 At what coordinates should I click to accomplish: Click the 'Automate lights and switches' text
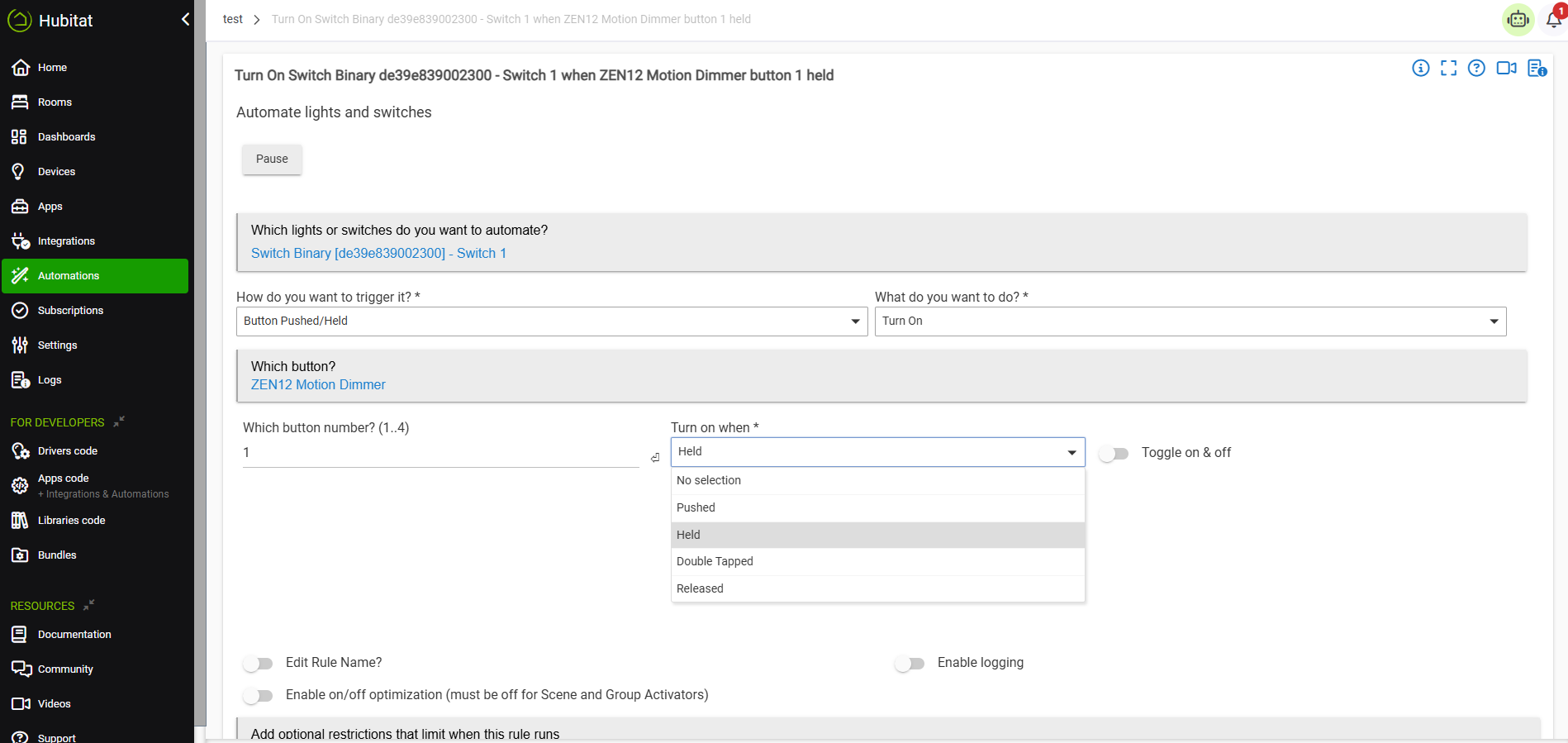coord(334,112)
